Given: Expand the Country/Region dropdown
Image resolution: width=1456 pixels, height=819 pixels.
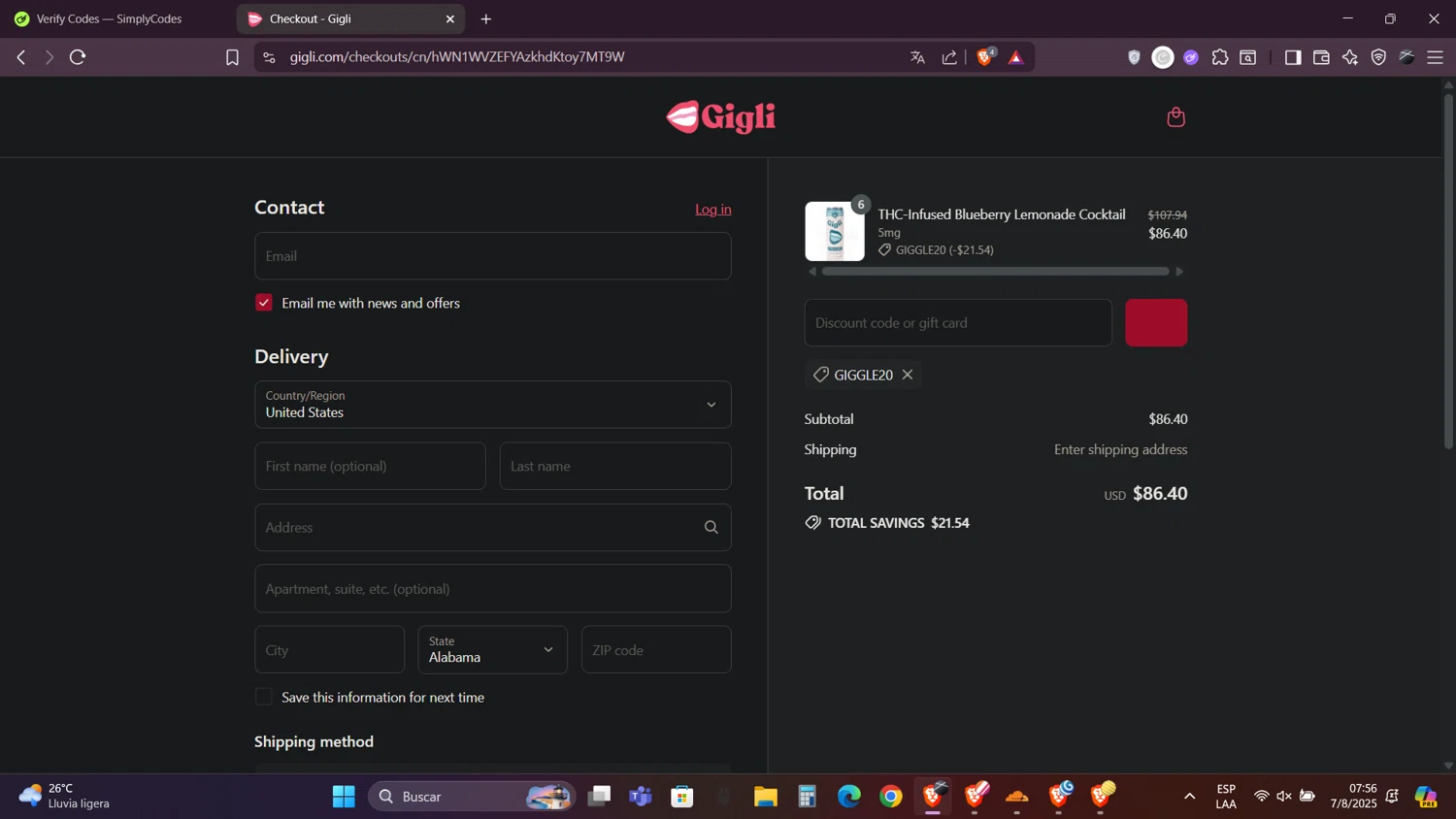Looking at the screenshot, I should pyautogui.click(x=493, y=405).
